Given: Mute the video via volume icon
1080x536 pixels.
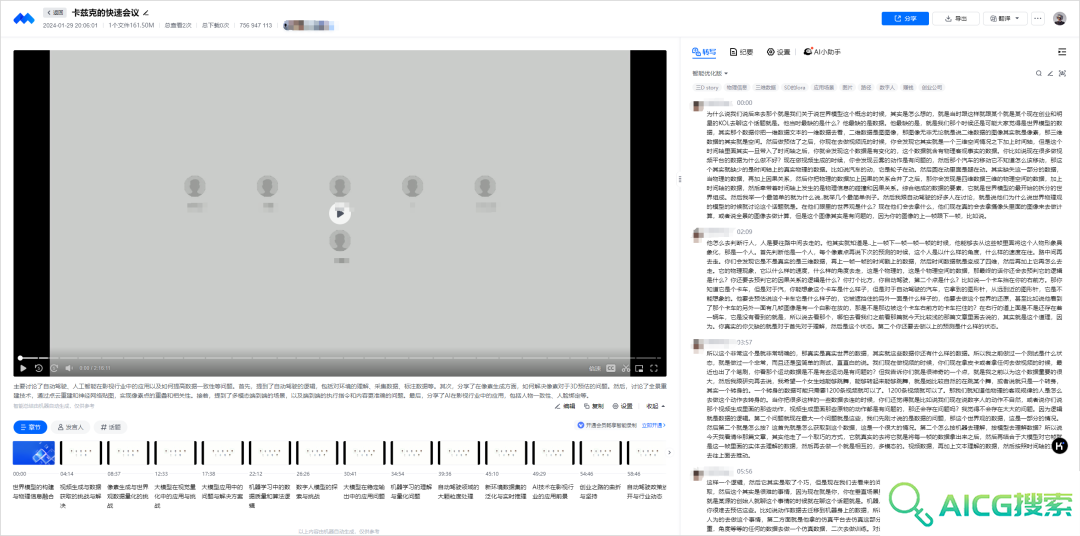Looking at the screenshot, I should coord(69,369).
